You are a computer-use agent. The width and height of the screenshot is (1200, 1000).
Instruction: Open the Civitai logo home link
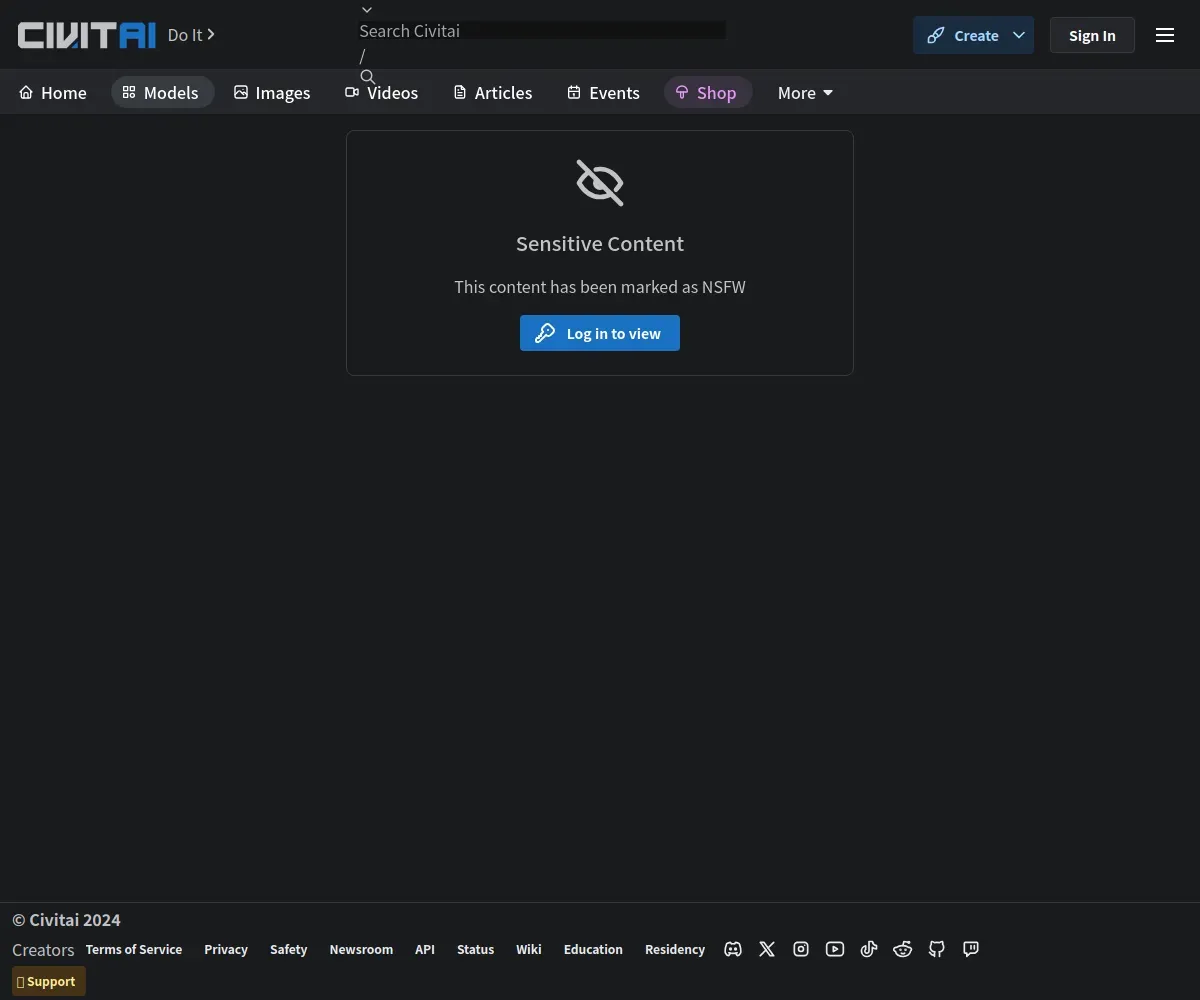pyautogui.click(x=87, y=35)
